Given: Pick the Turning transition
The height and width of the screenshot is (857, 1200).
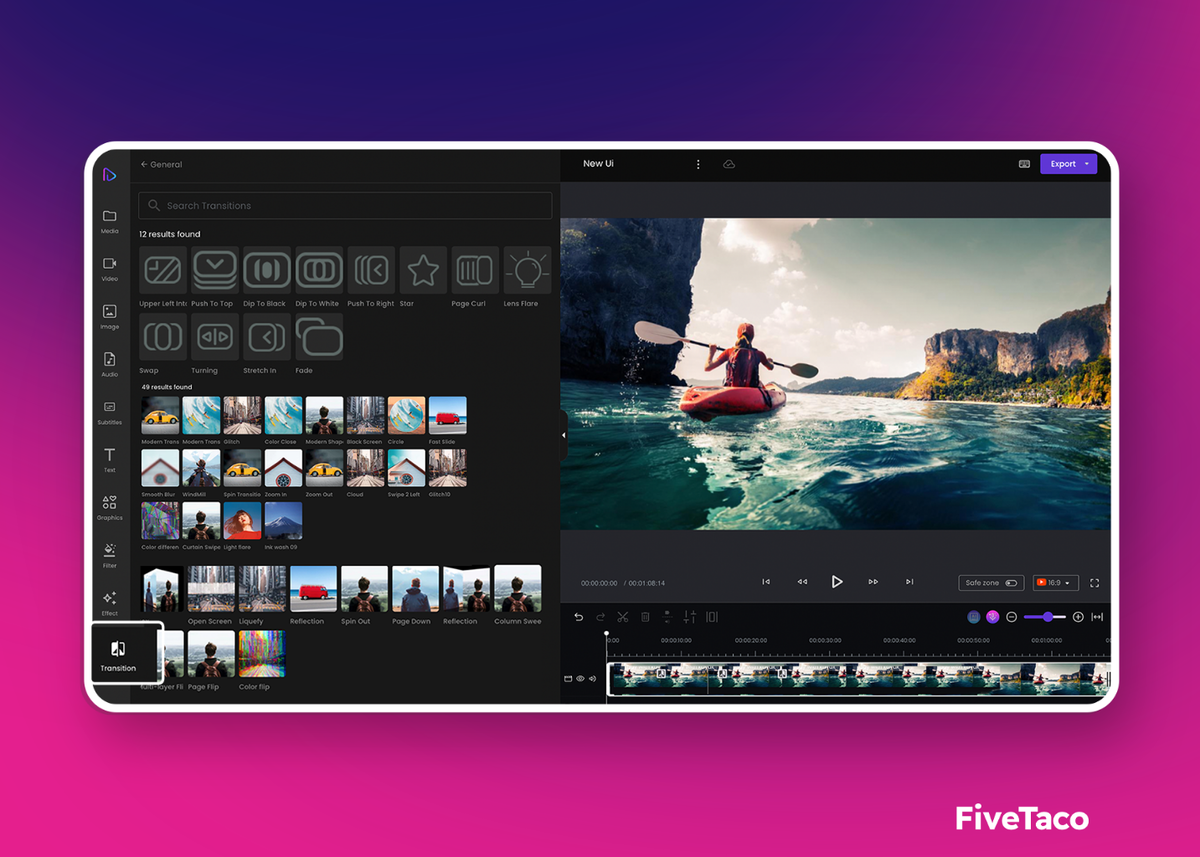Looking at the screenshot, I should [215, 337].
